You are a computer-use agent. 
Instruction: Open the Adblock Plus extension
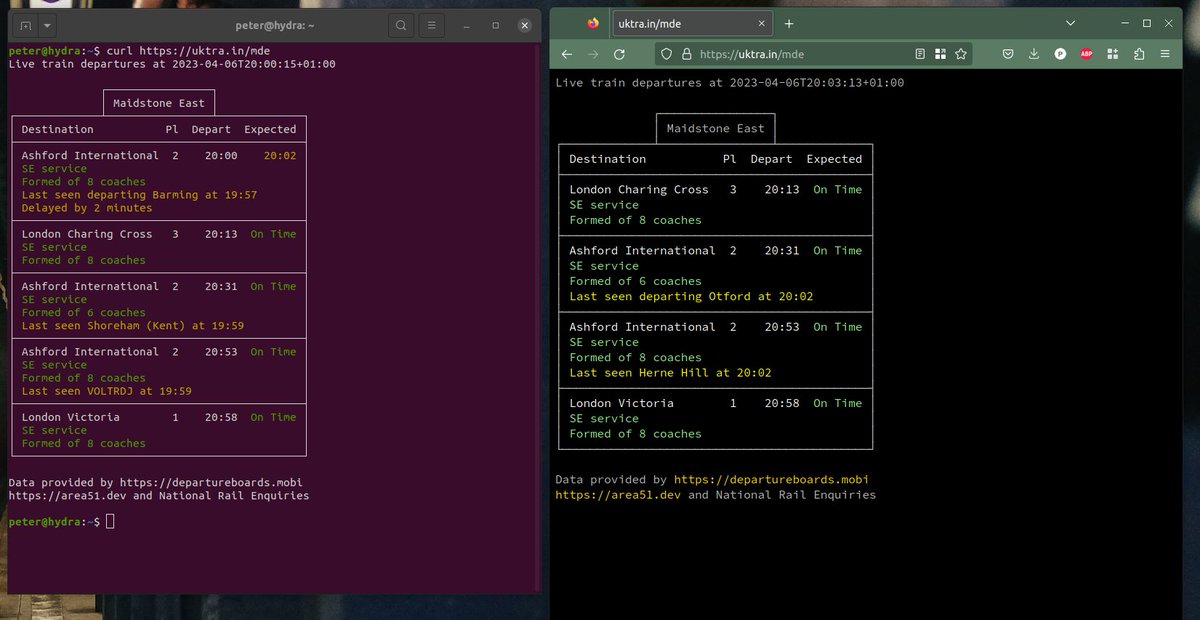click(1086, 54)
